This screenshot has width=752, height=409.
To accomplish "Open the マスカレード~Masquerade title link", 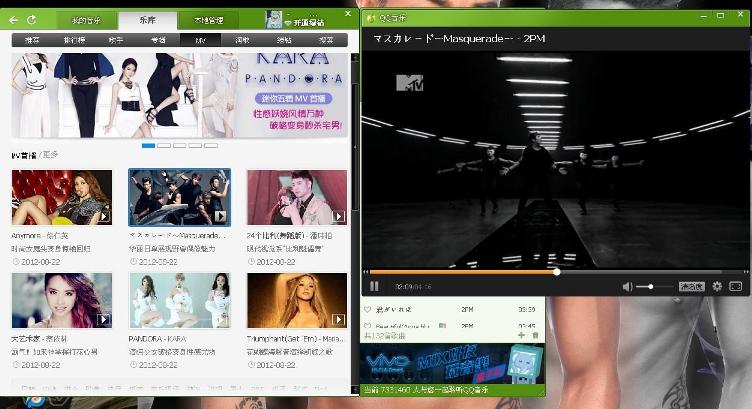I will [x=177, y=236].
